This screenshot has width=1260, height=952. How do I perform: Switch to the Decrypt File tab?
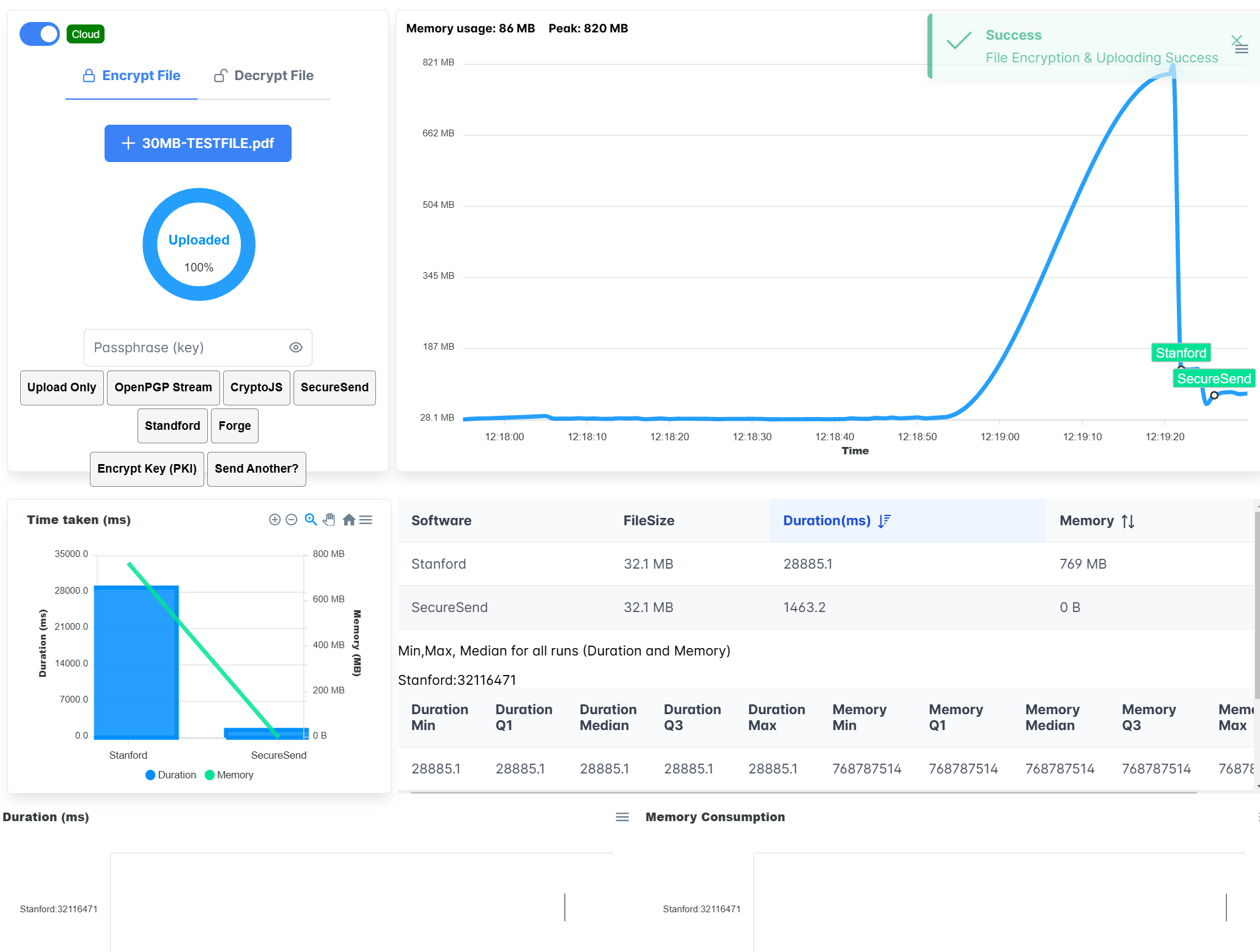tap(263, 76)
